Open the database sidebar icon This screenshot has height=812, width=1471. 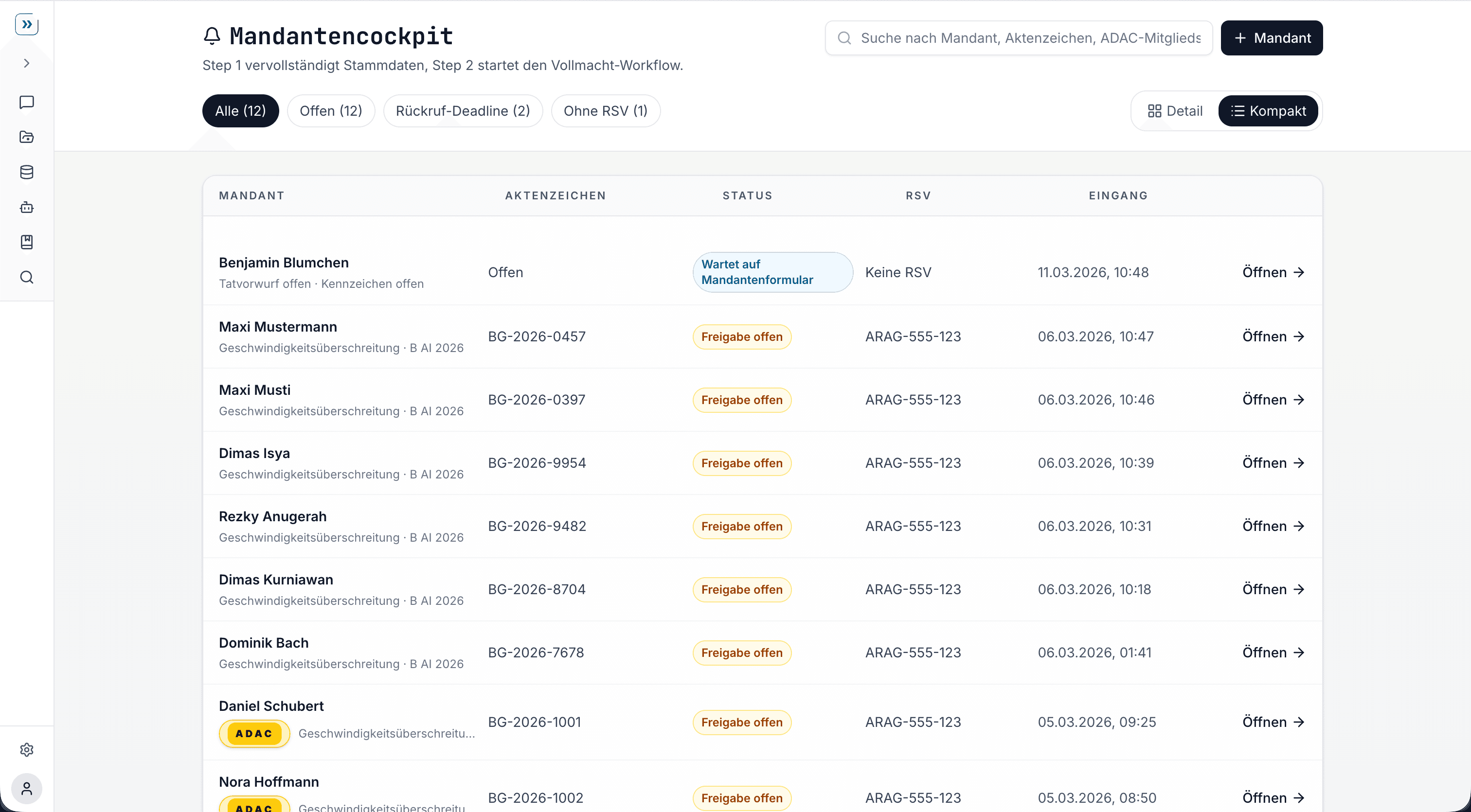(x=26, y=172)
